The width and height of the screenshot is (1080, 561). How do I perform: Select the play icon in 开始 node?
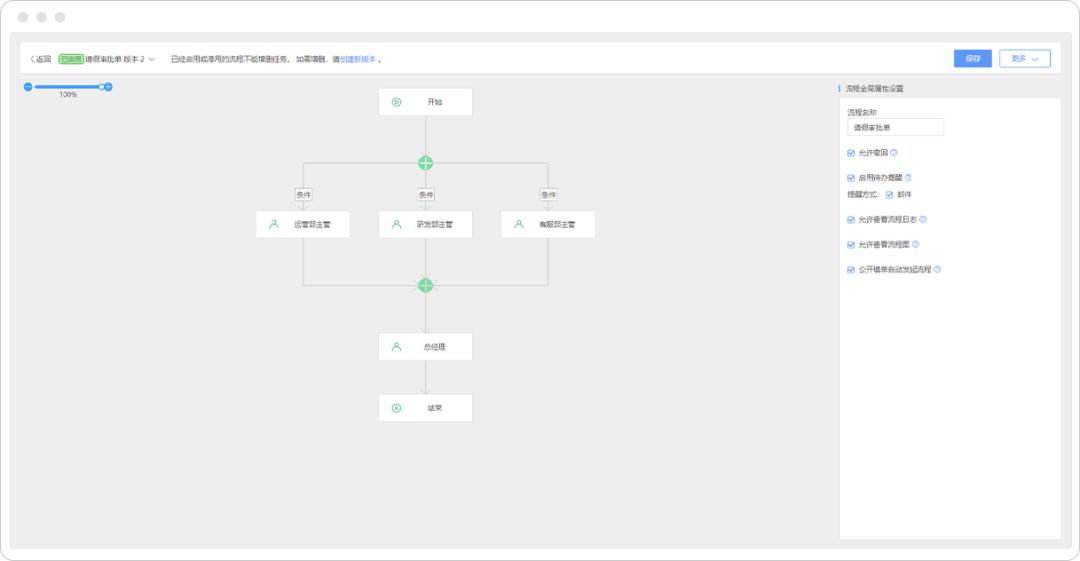click(x=397, y=102)
